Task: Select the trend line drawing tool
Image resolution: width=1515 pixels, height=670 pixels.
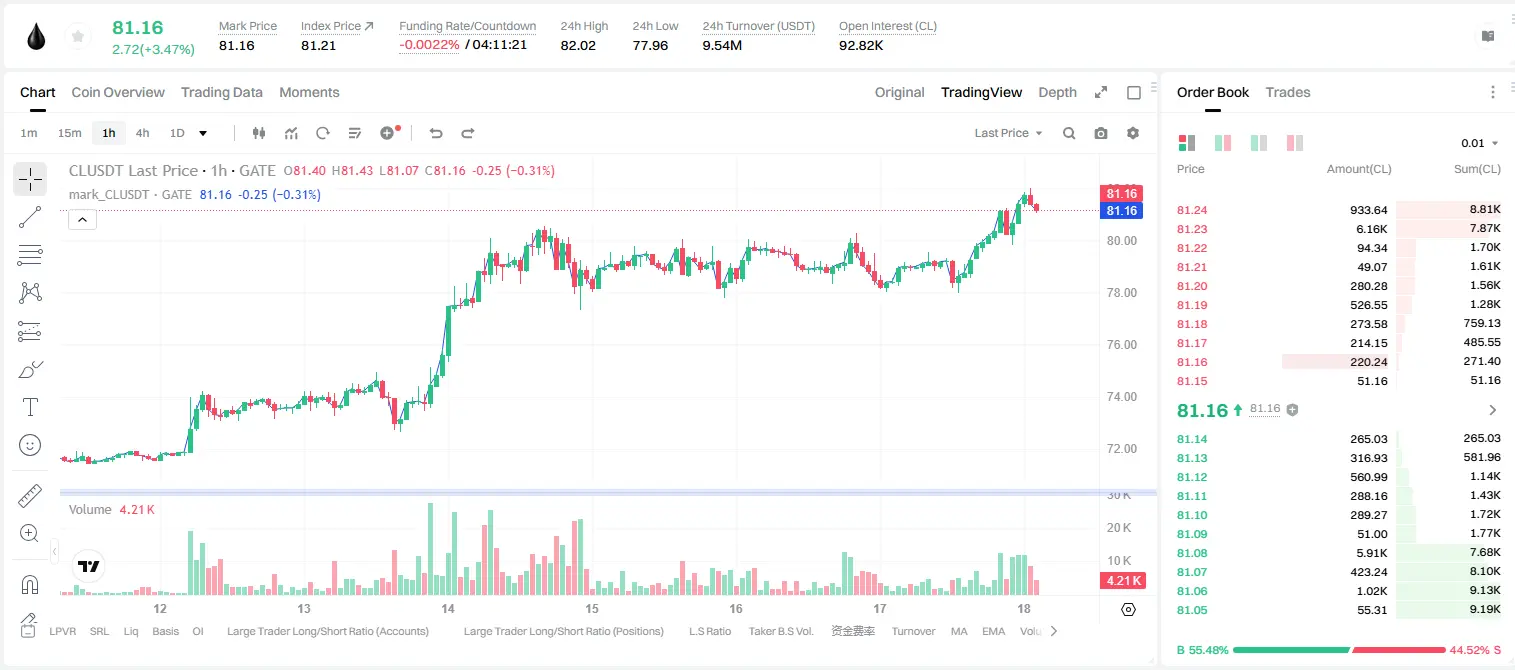Action: click(x=30, y=217)
